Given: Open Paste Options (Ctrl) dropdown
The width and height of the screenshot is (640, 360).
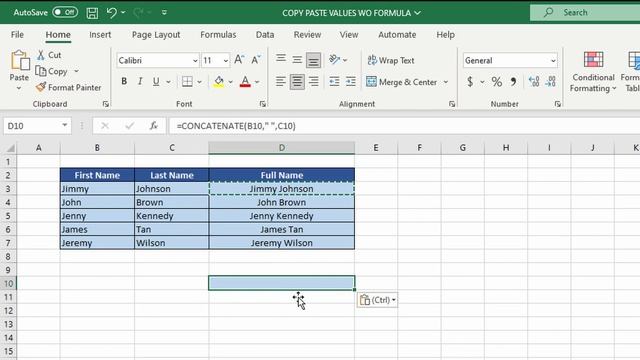Looking at the screenshot, I should coord(378,300).
